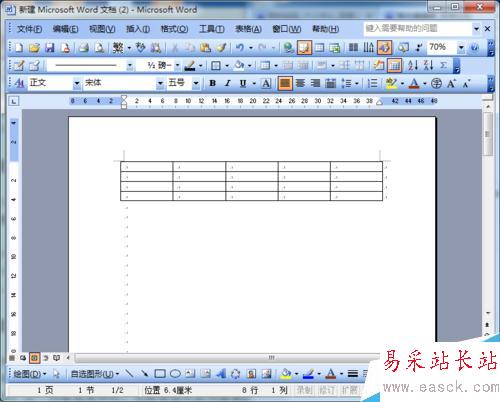The width and height of the screenshot is (500, 402).
Task: Expand the Line Spacing dropdown arrow
Action: pos(356,83)
